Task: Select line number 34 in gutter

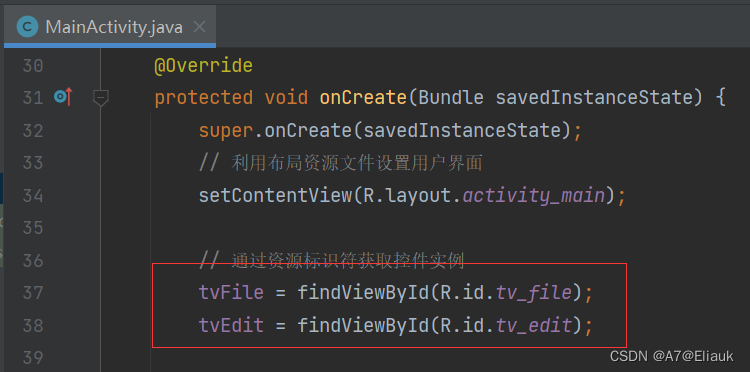Action: 33,196
